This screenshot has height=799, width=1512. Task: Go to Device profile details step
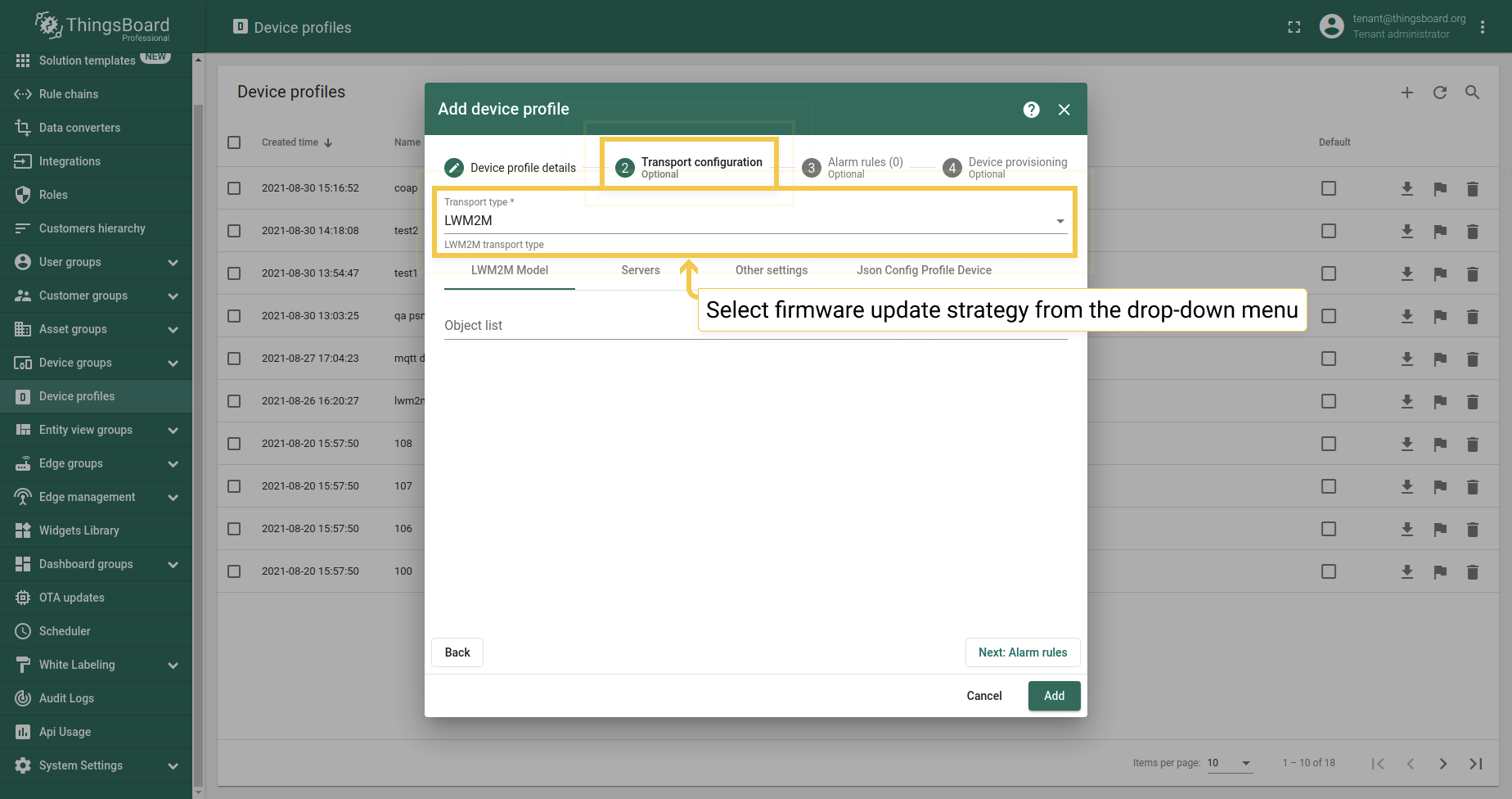(511, 168)
